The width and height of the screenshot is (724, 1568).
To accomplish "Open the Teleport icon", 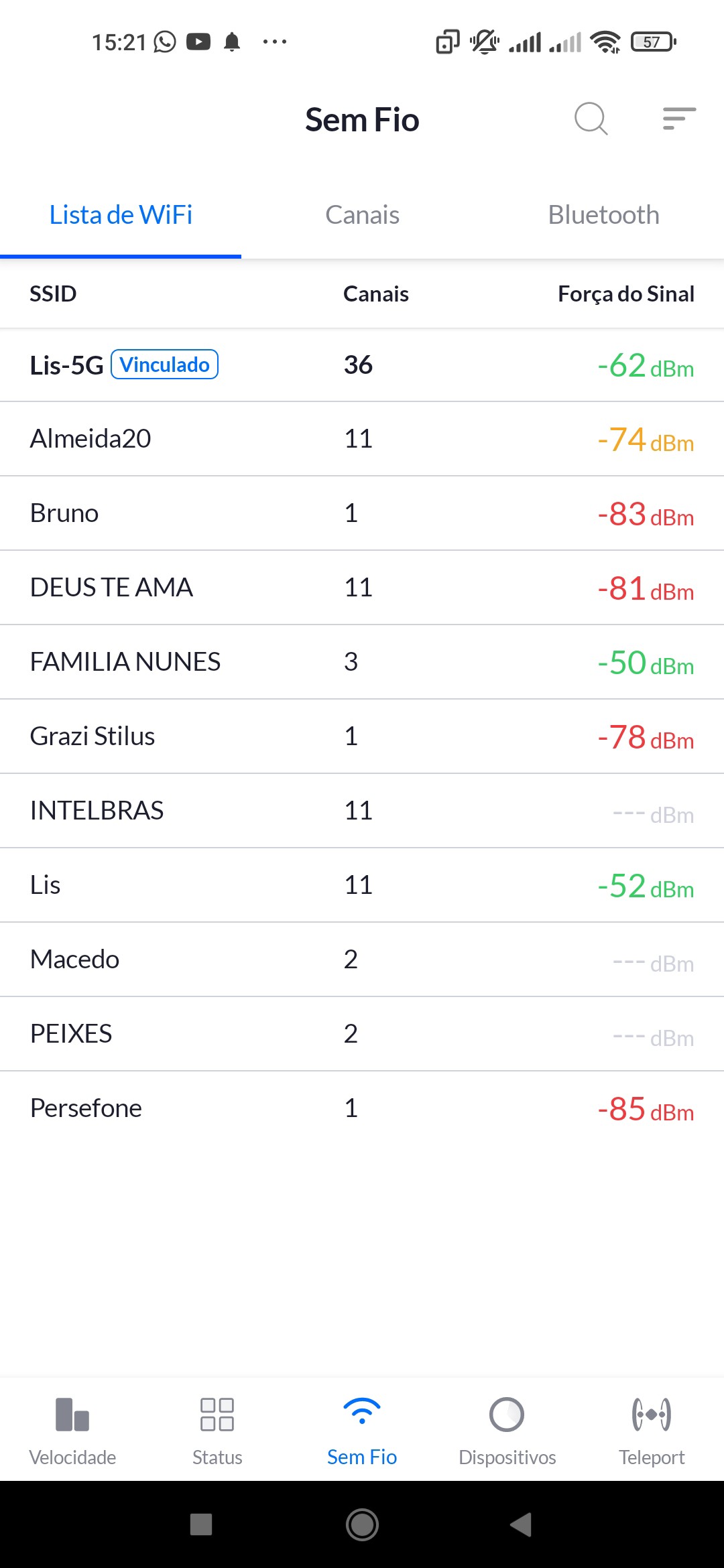I will coord(652,1415).
